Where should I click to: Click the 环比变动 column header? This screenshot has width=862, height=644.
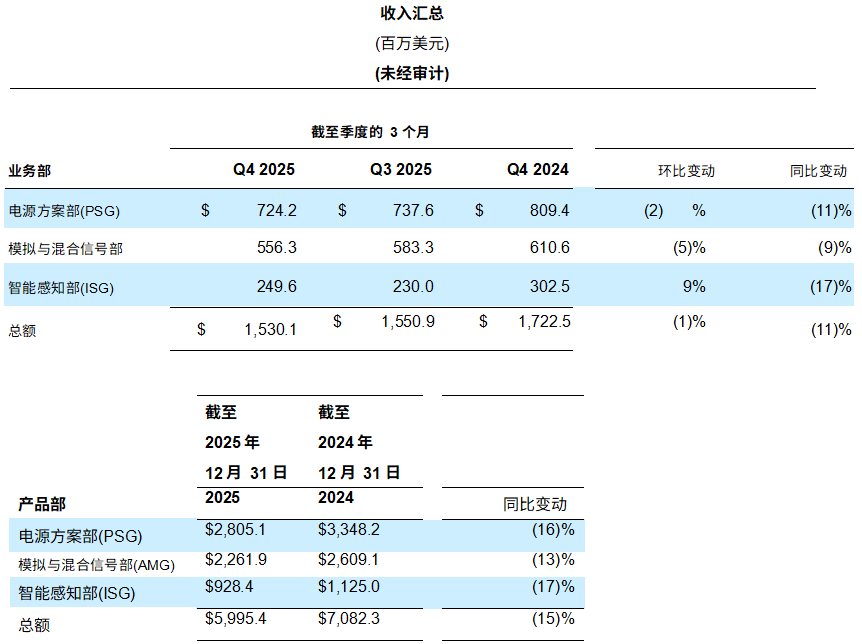point(687,171)
